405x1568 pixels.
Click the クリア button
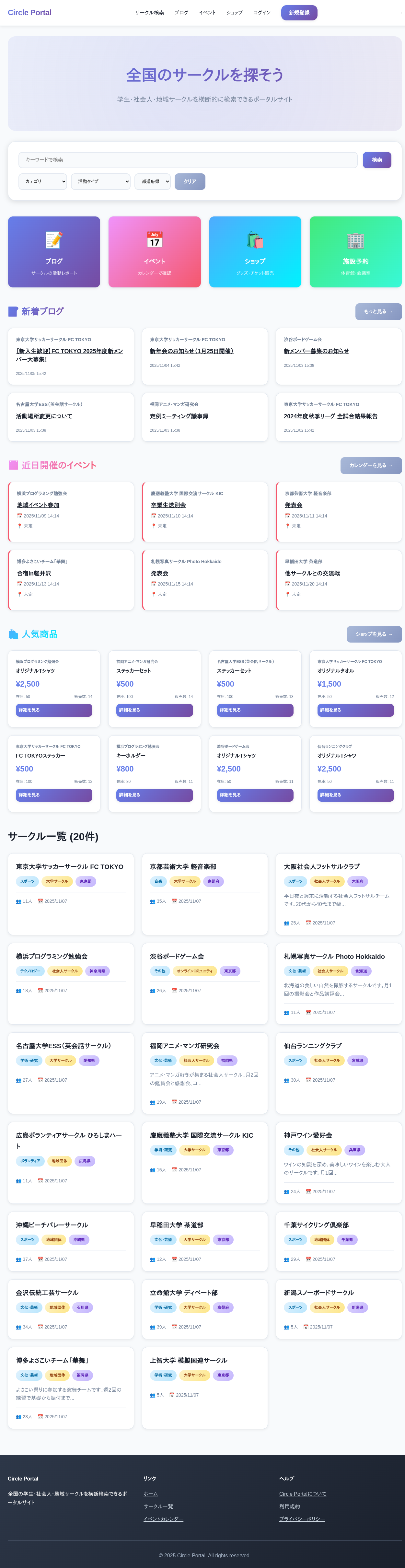pos(190,181)
